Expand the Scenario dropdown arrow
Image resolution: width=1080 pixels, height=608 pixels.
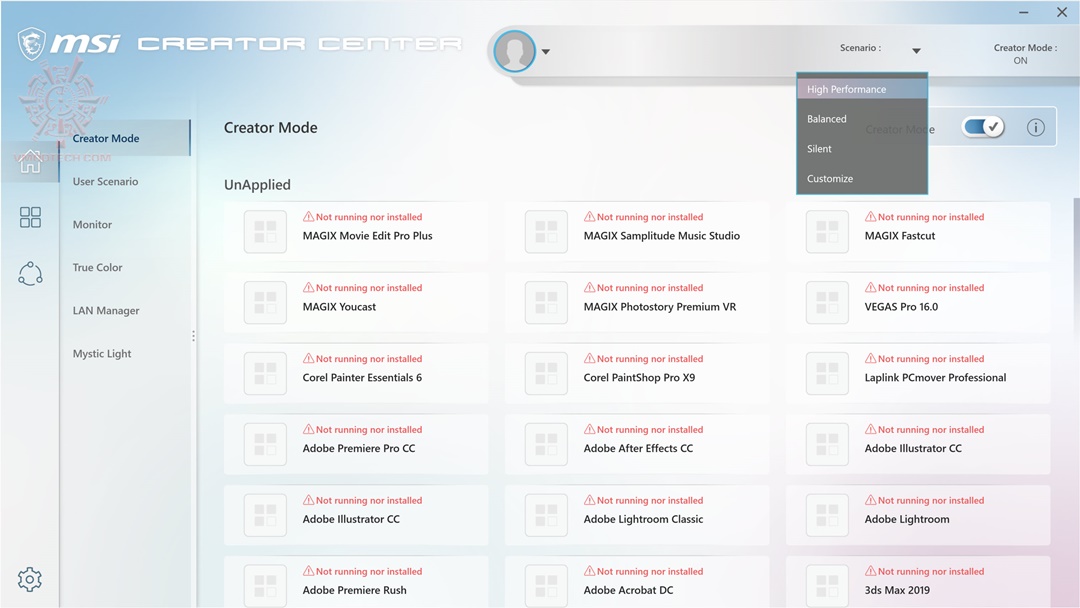(916, 50)
